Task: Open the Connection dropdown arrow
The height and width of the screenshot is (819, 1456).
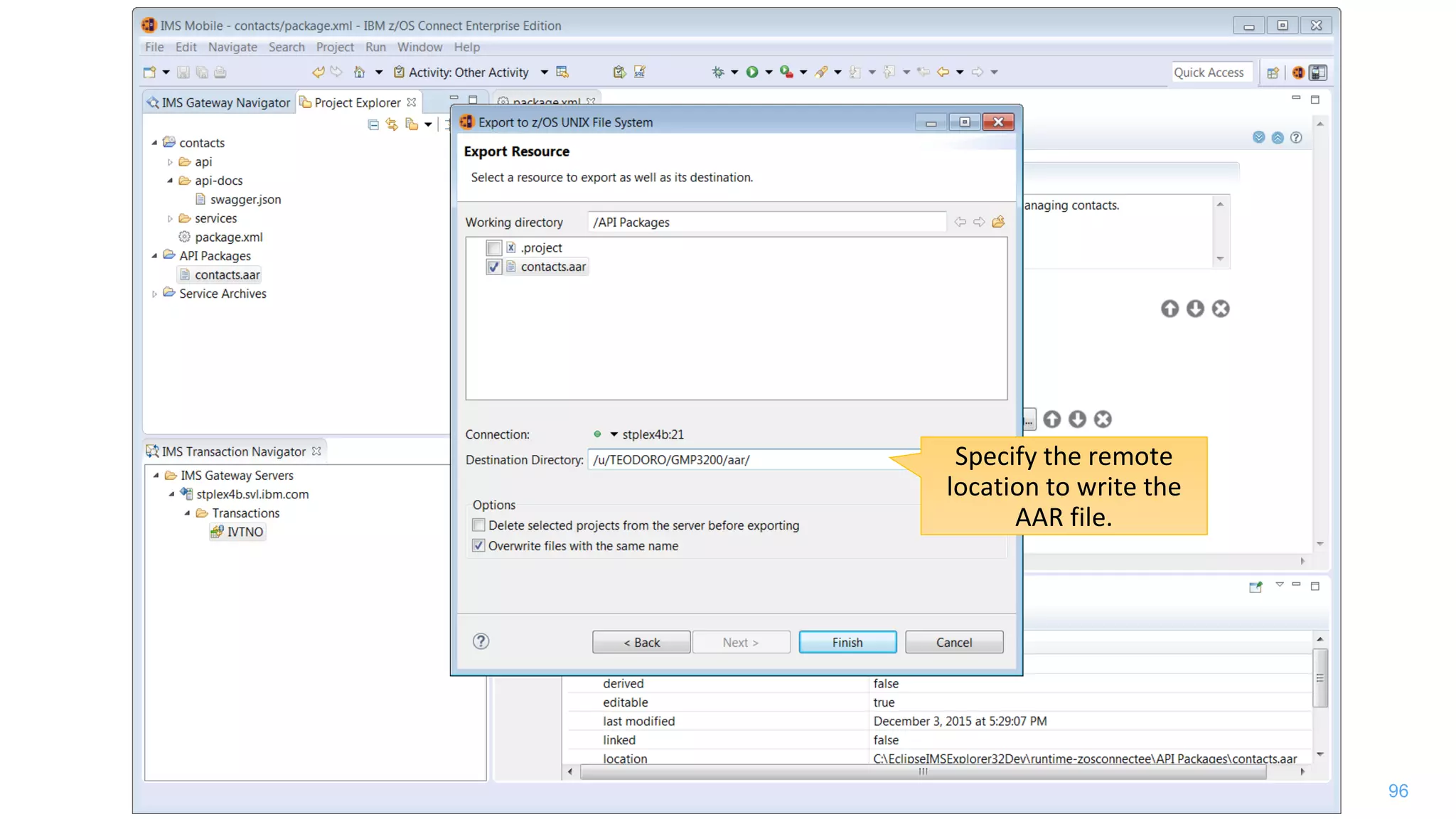Action: pos(614,434)
